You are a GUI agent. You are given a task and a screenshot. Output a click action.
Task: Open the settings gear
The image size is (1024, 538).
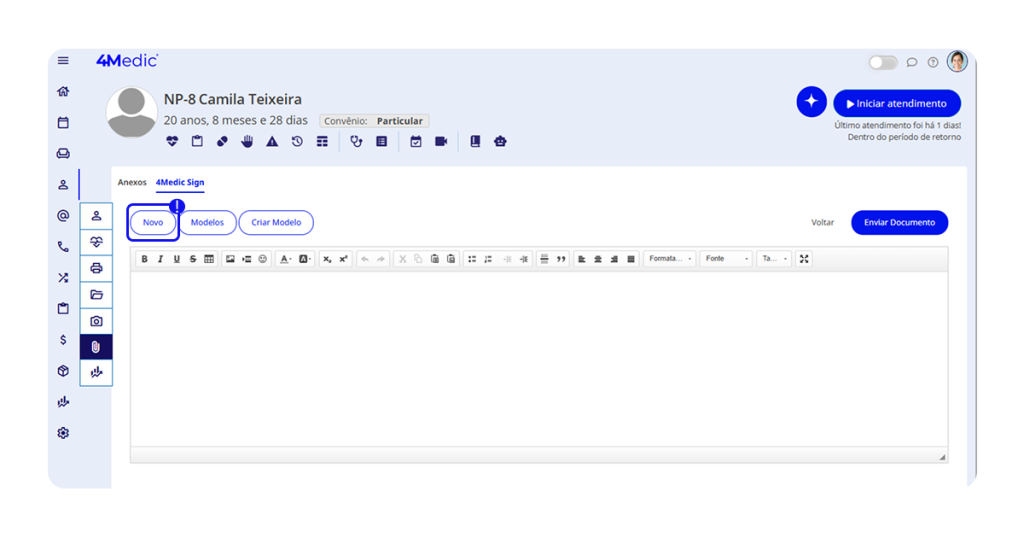click(x=63, y=433)
